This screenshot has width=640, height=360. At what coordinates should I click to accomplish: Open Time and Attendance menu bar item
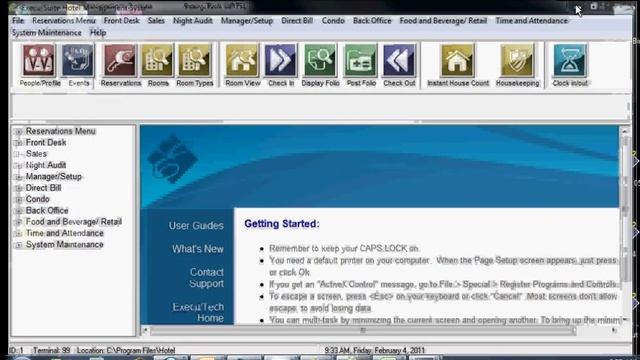[x=531, y=20]
